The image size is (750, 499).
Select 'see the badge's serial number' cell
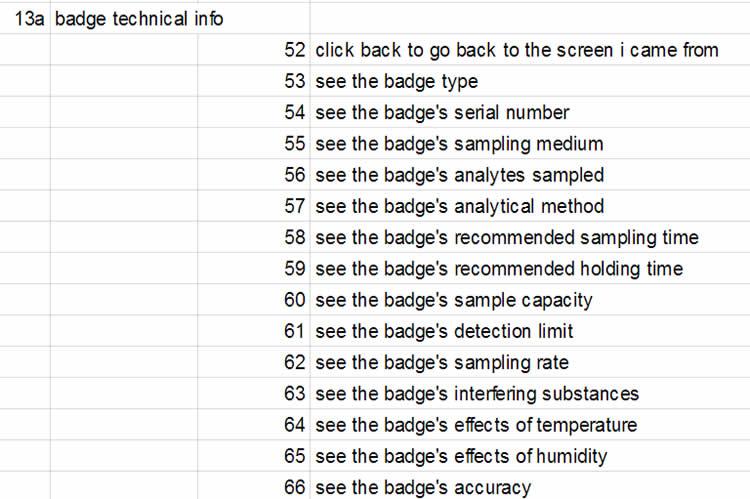pos(441,113)
